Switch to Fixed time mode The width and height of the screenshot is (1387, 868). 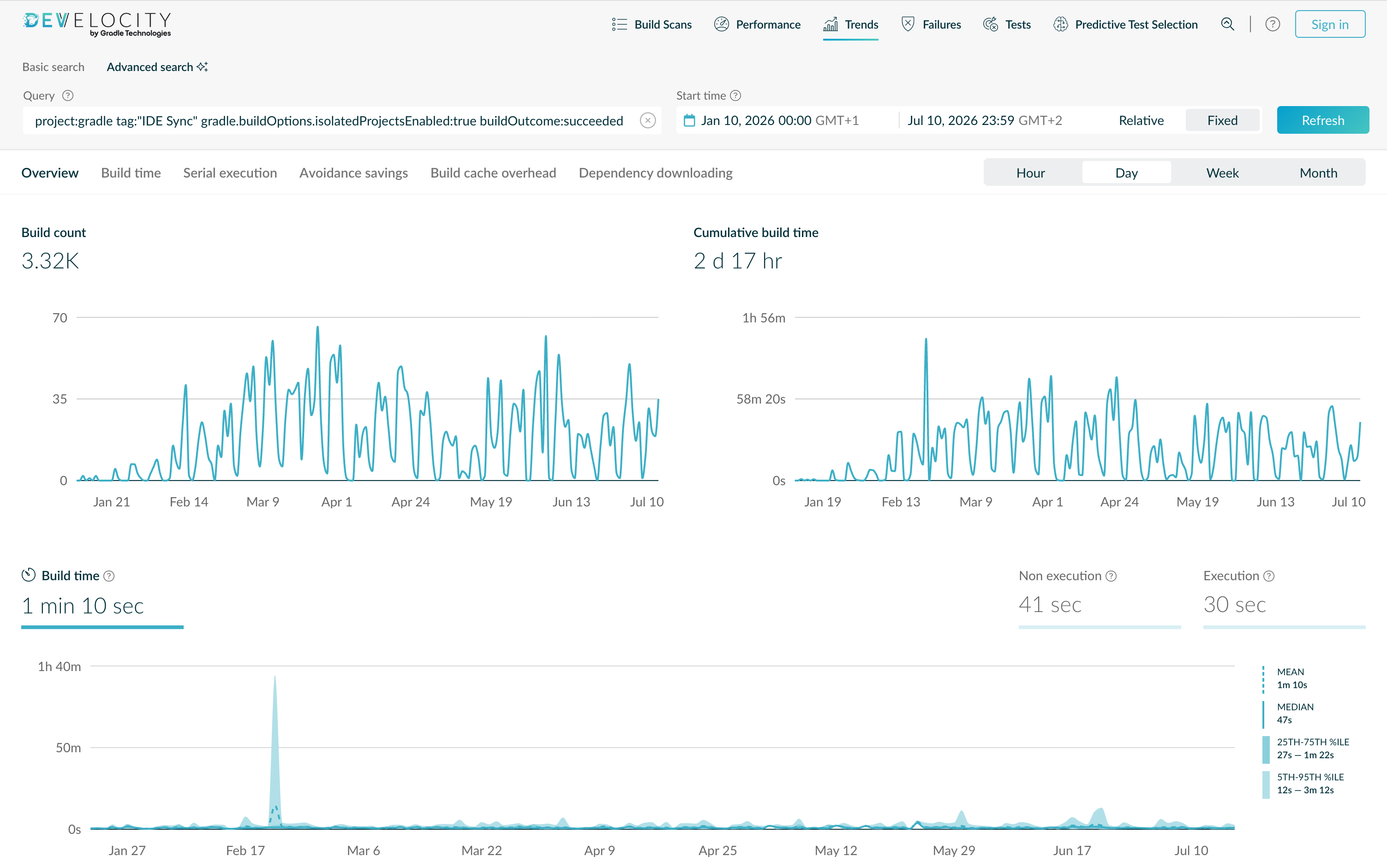(x=1222, y=120)
